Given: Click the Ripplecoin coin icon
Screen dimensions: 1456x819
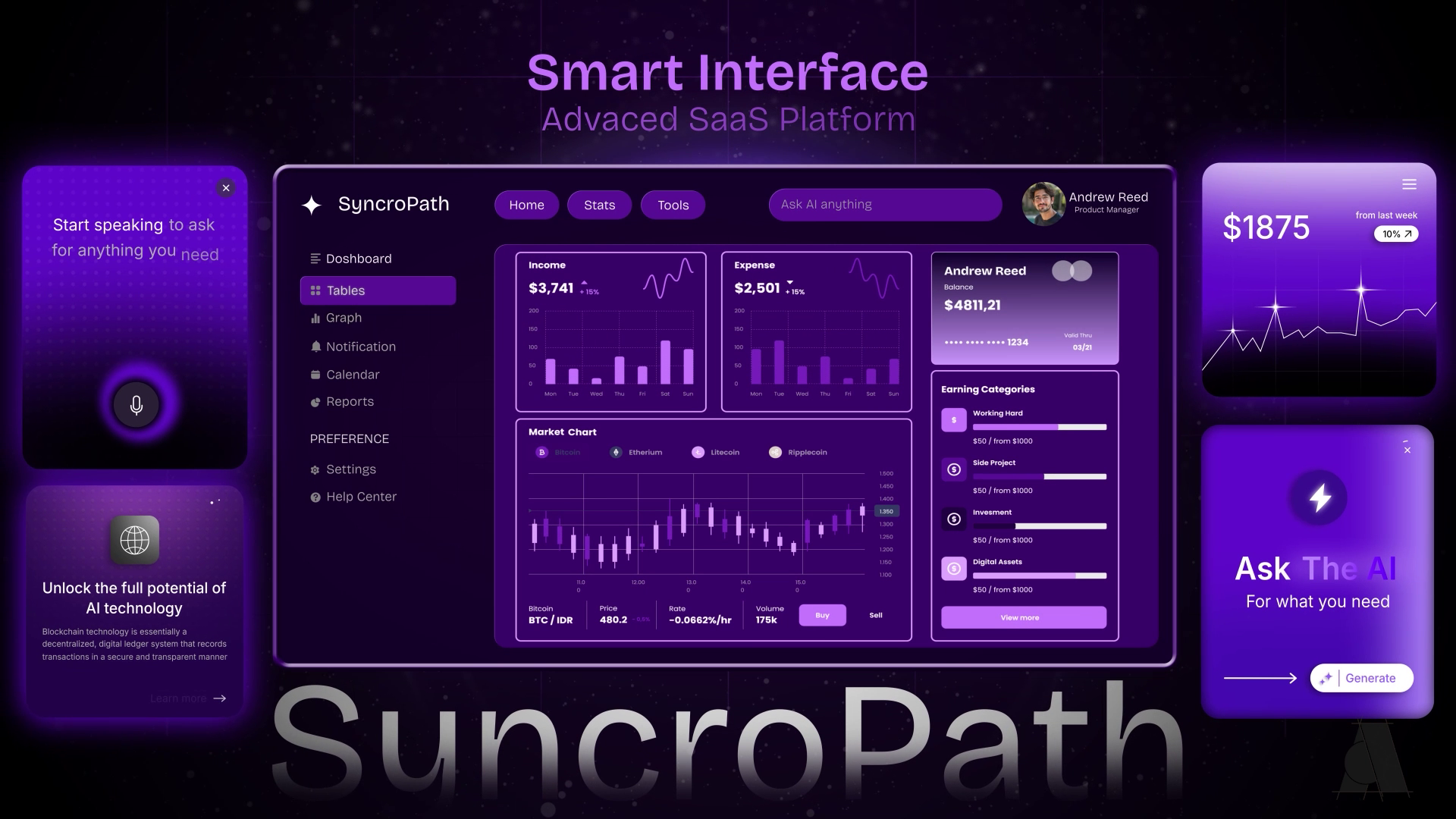Looking at the screenshot, I should click(x=775, y=452).
